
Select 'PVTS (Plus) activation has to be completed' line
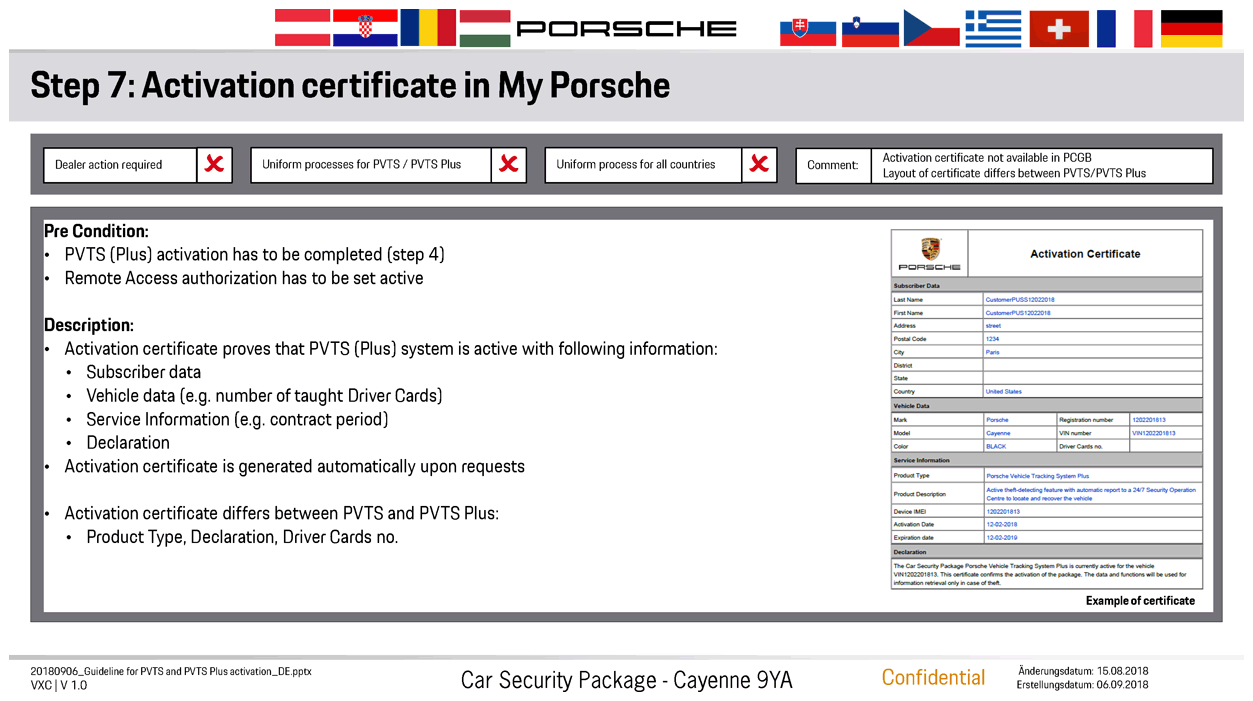(255, 255)
